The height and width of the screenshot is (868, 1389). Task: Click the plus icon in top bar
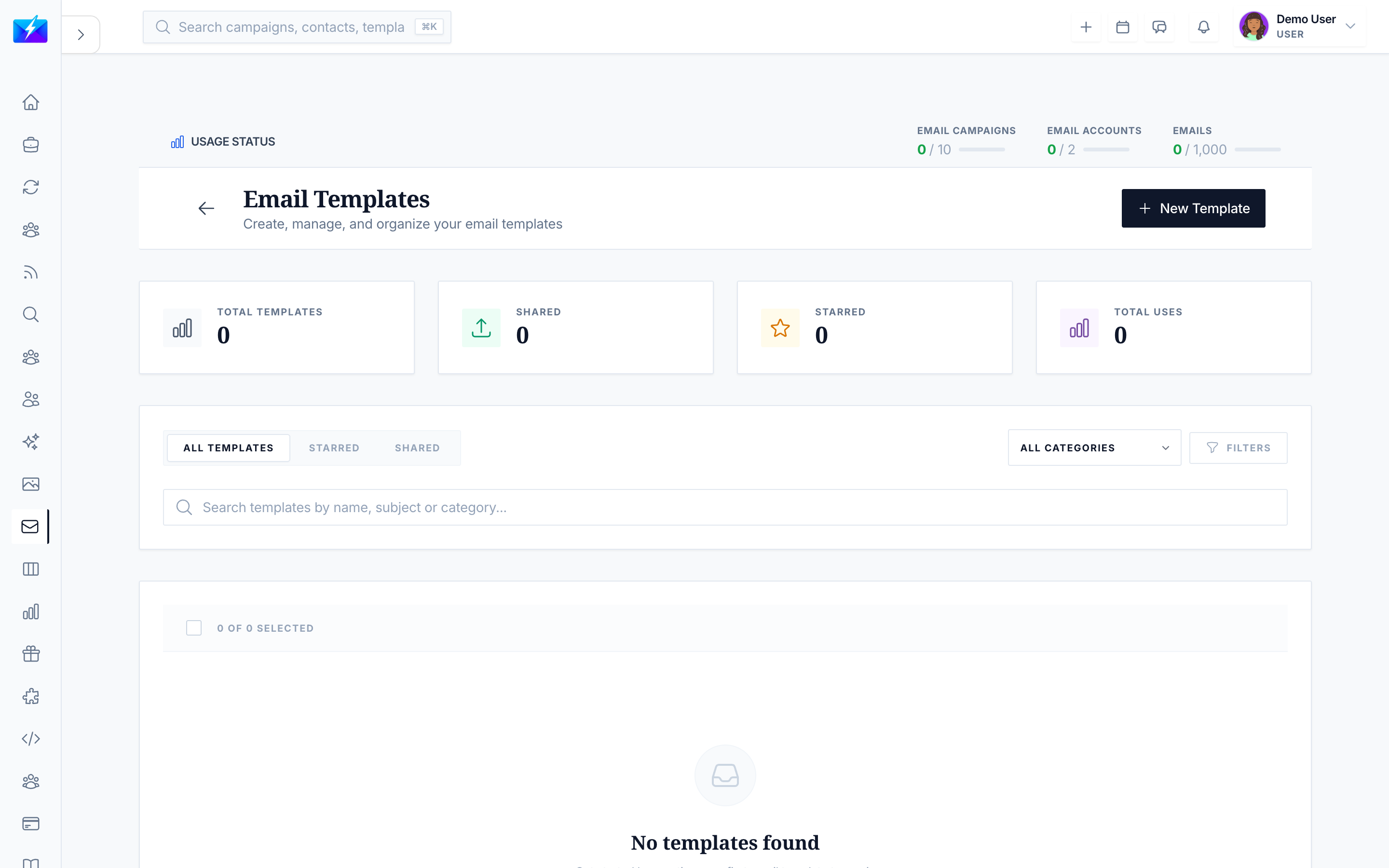pos(1086,27)
